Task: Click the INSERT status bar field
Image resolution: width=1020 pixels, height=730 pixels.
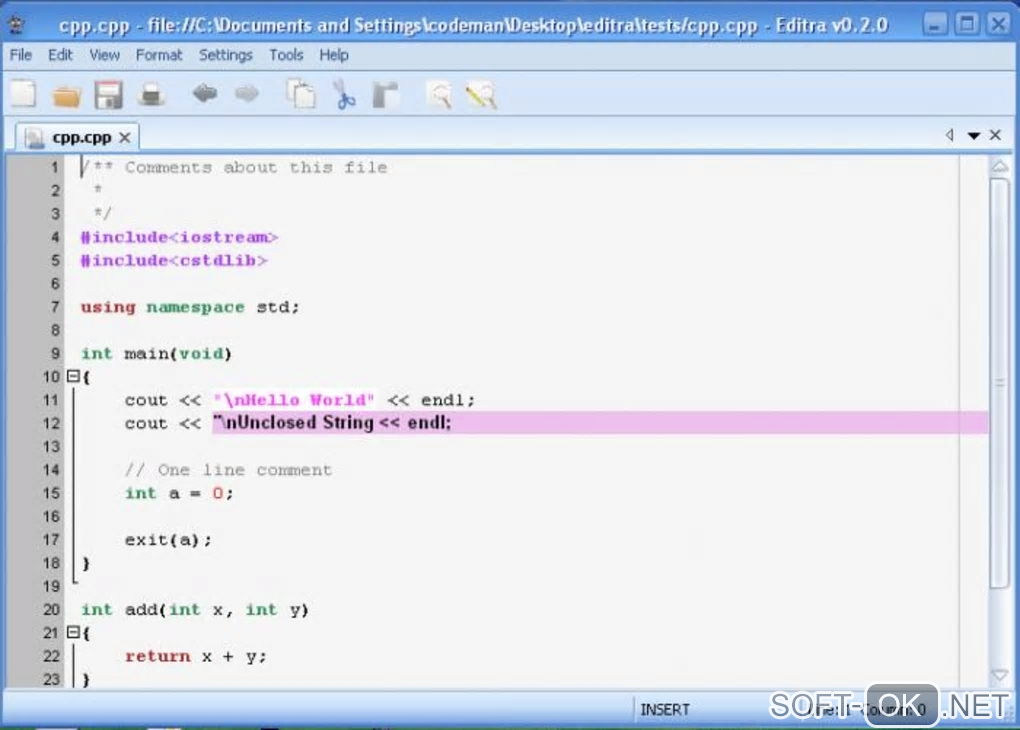Action: click(665, 709)
